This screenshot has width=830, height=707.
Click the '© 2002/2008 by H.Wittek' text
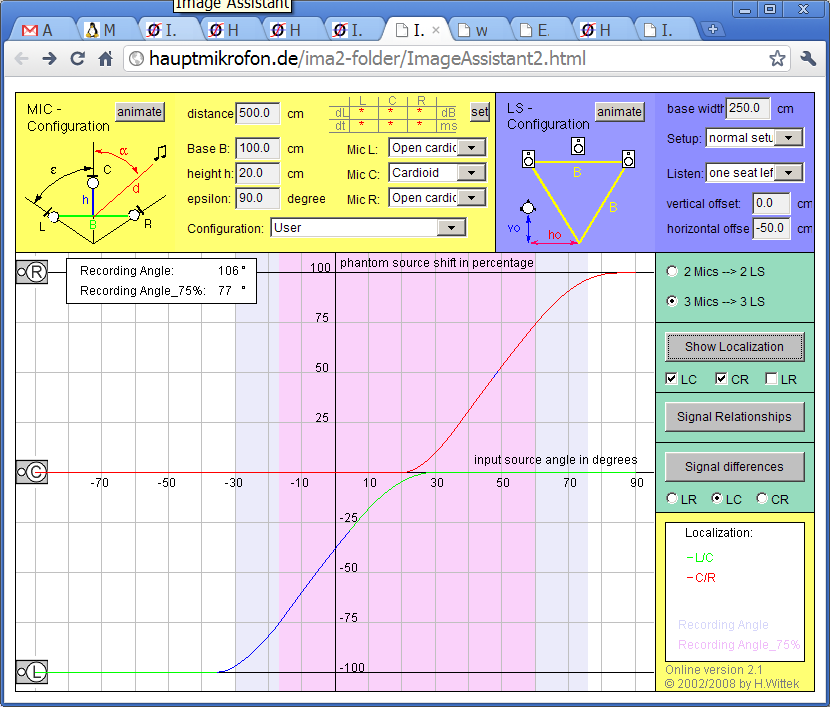pos(732,683)
